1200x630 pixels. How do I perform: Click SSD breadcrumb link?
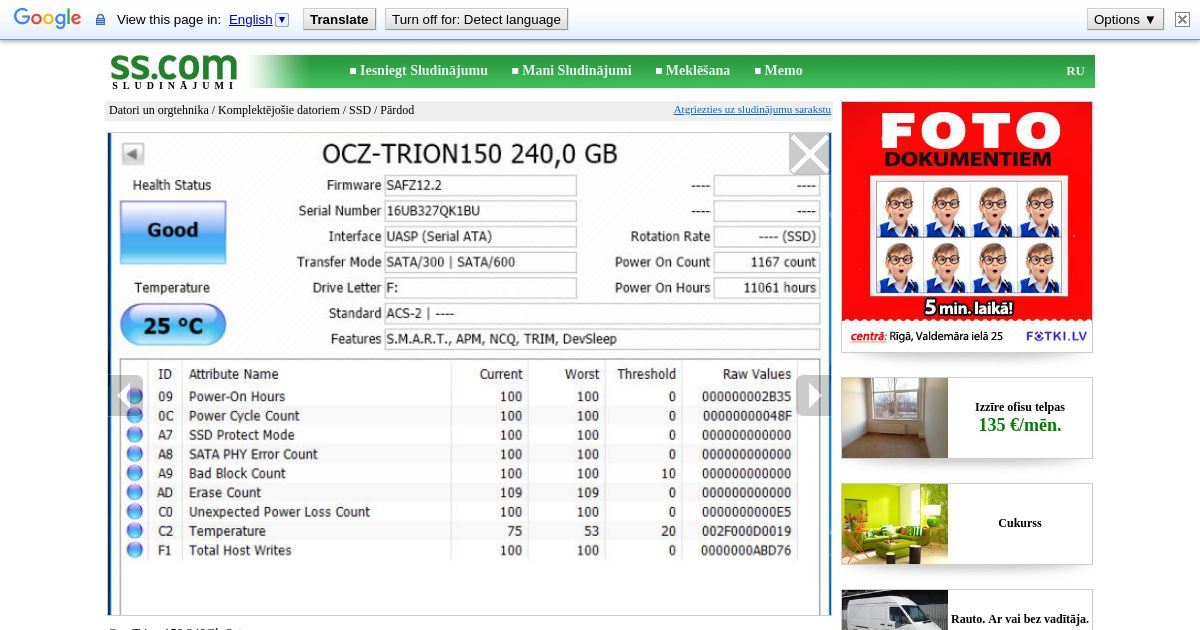click(360, 110)
